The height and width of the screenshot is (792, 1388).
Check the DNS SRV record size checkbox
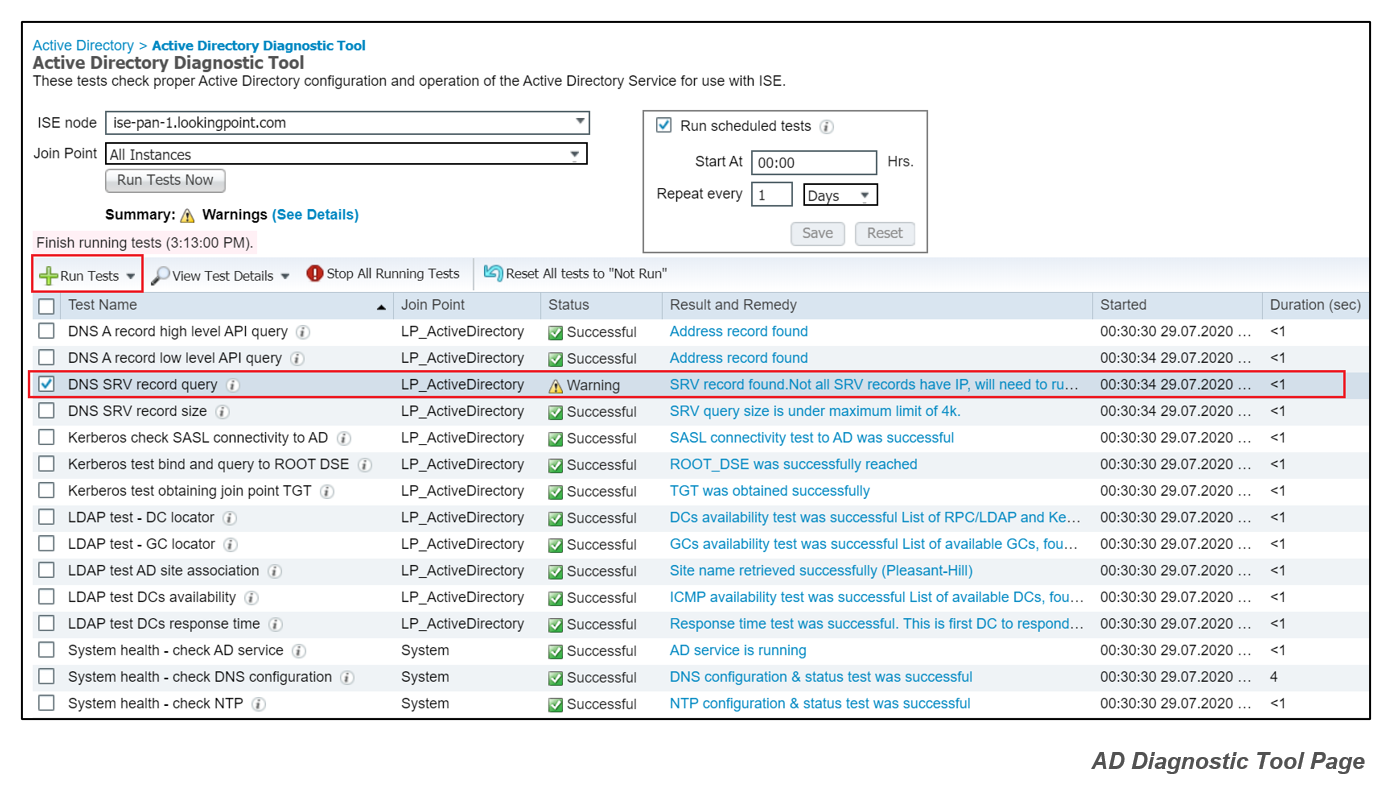point(46,411)
